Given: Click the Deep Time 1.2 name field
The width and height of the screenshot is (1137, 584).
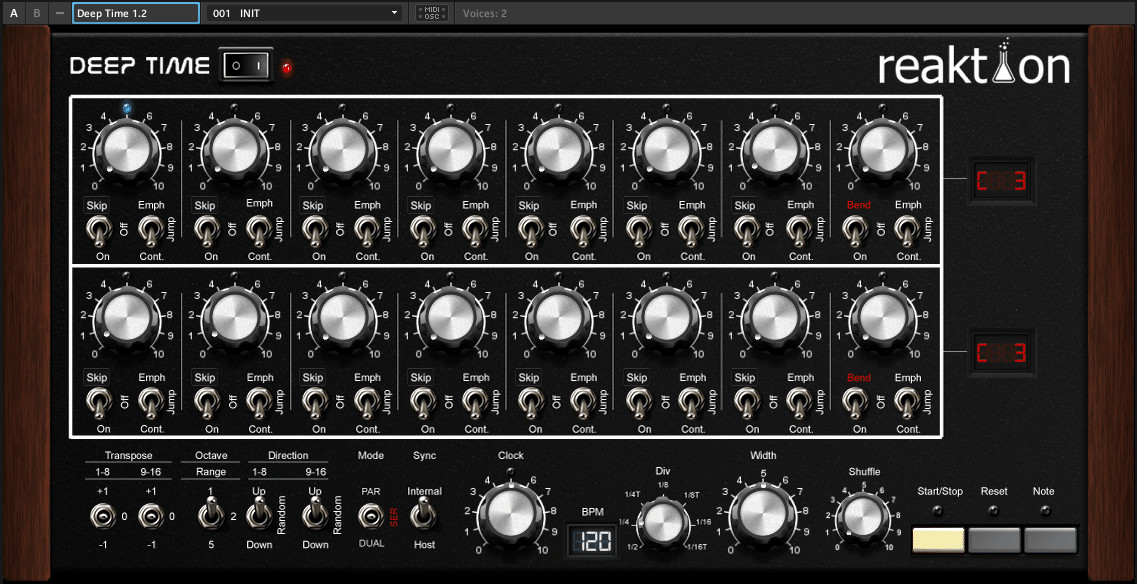Looking at the screenshot, I should pyautogui.click(x=136, y=12).
